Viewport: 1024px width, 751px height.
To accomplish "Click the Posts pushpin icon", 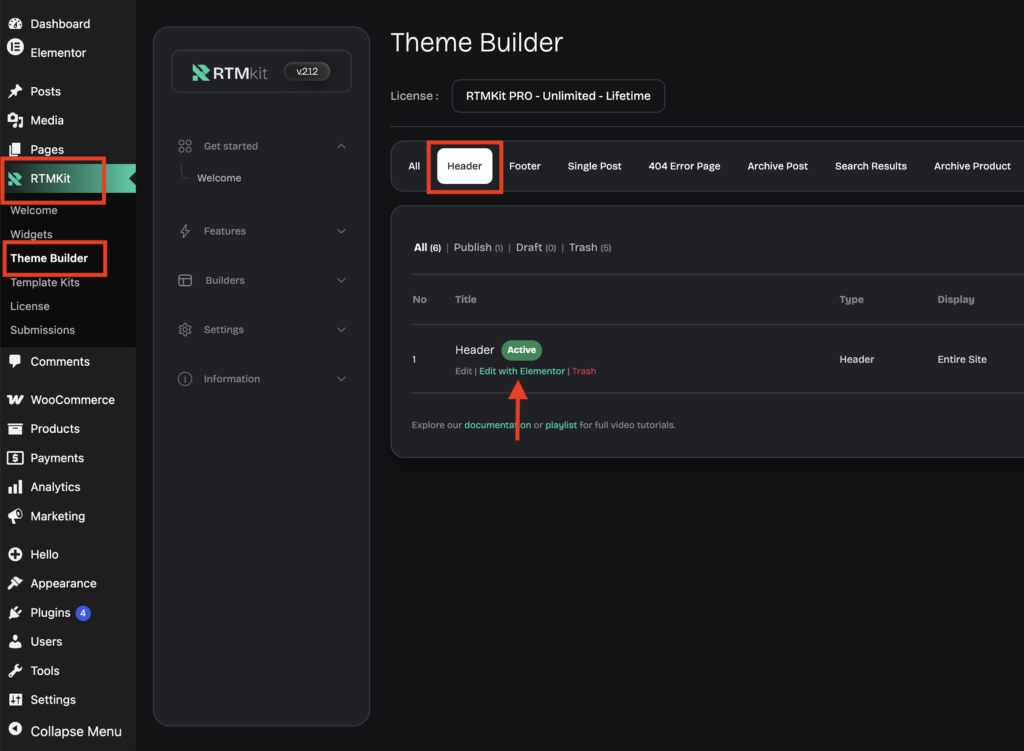I will pyautogui.click(x=15, y=91).
